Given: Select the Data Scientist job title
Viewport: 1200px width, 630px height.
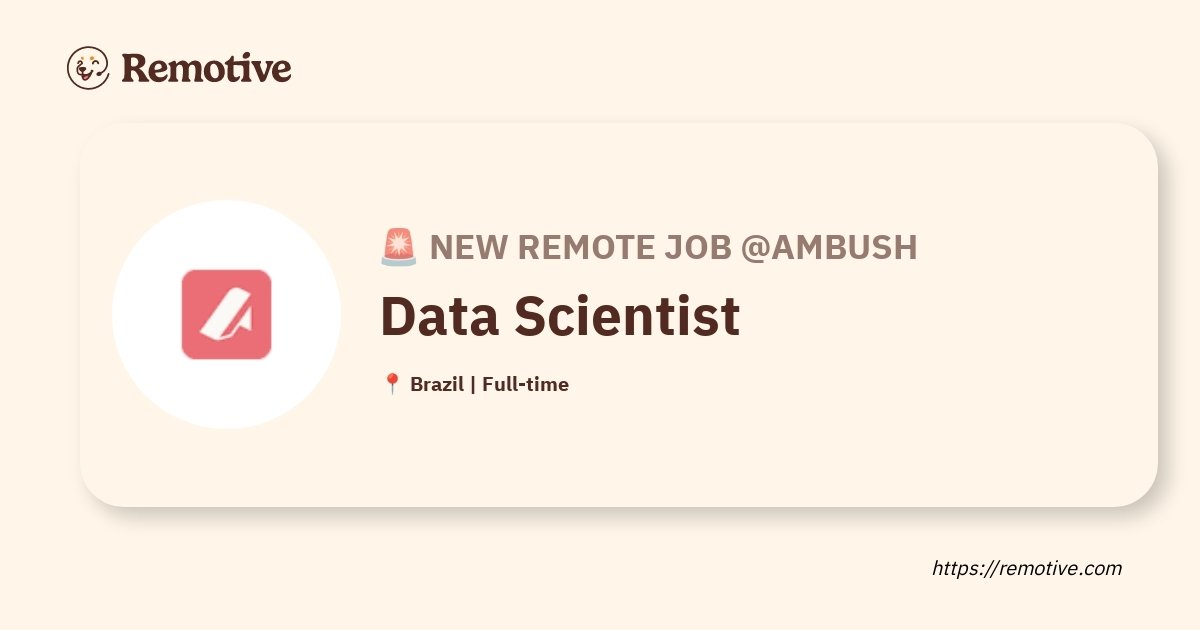Looking at the screenshot, I should click(560, 316).
